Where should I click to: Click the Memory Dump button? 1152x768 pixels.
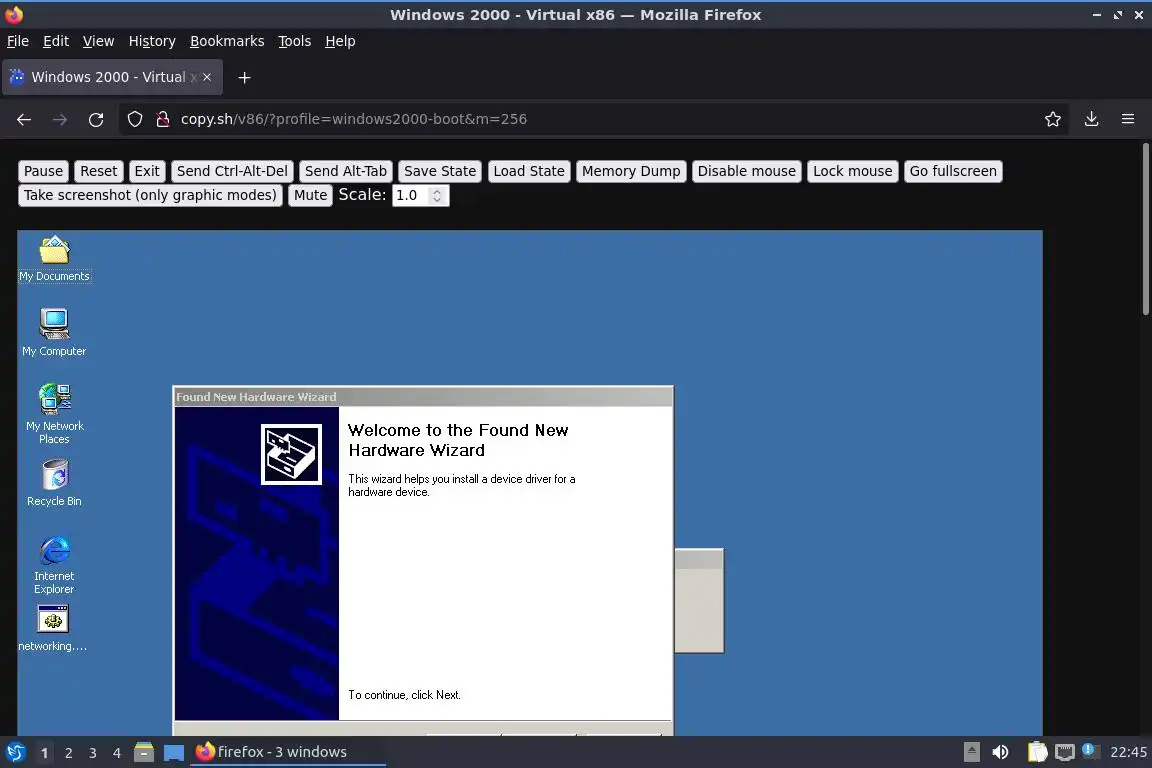click(x=631, y=171)
